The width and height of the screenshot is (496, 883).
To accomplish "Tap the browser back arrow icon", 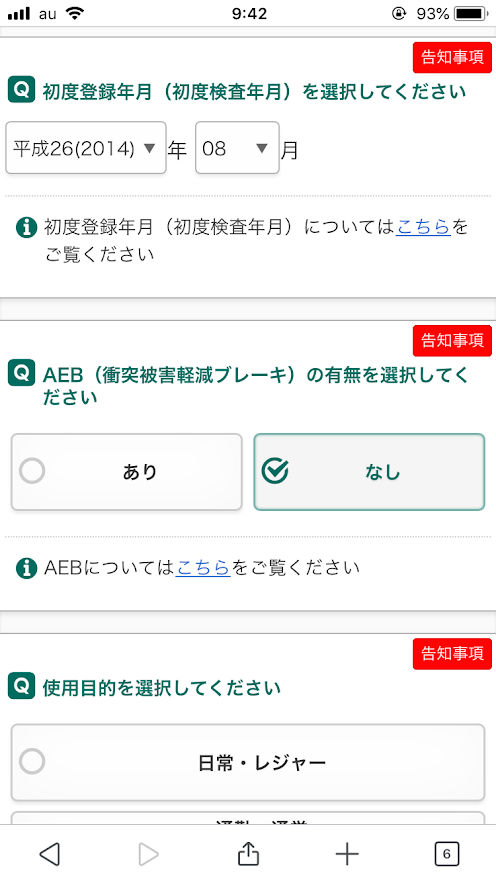I will pos(50,854).
